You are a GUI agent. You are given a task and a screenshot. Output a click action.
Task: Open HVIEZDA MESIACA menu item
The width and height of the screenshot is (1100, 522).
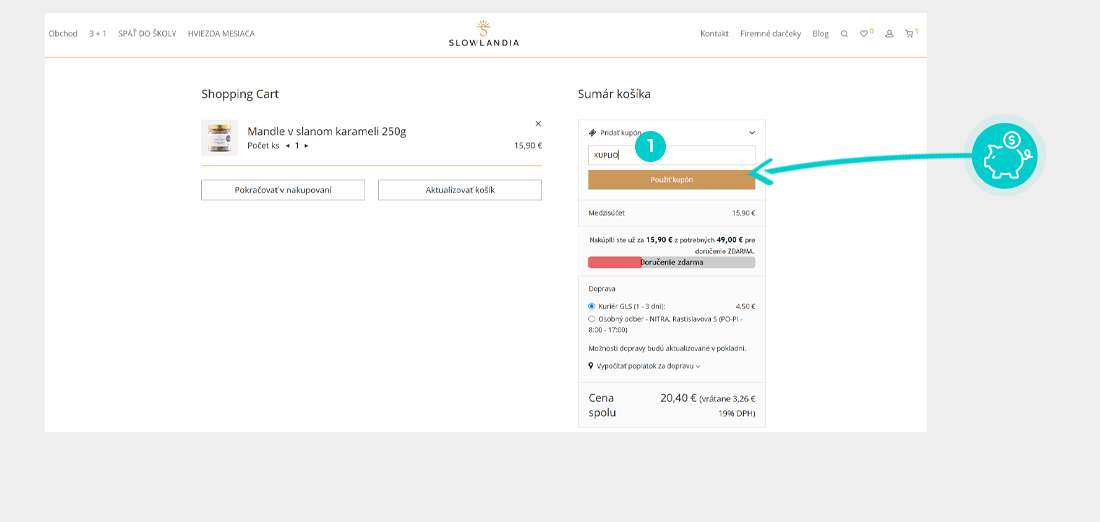pyautogui.click(x=221, y=34)
